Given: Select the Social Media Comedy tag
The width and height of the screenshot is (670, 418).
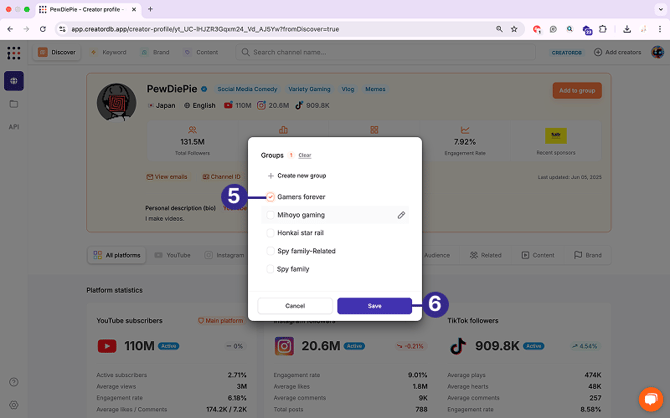Looking at the screenshot, I should pos(247,89).
